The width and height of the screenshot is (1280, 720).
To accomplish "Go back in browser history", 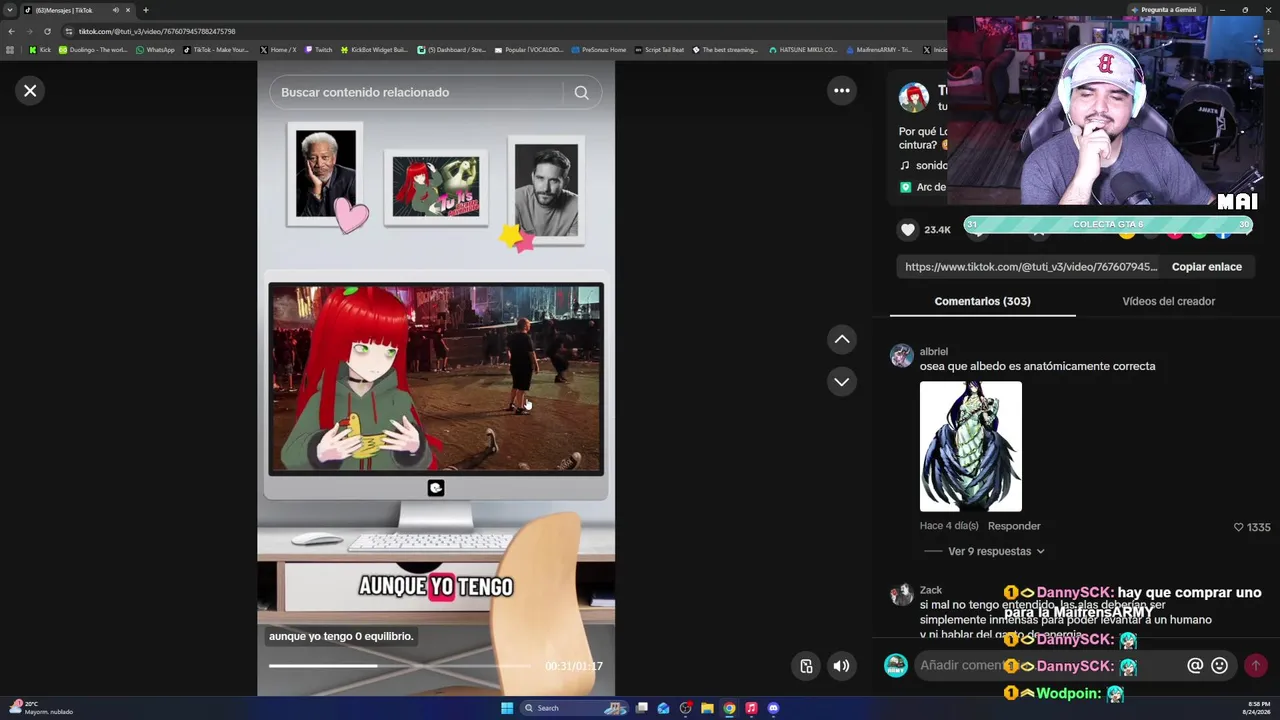I will tap(11, 31).
